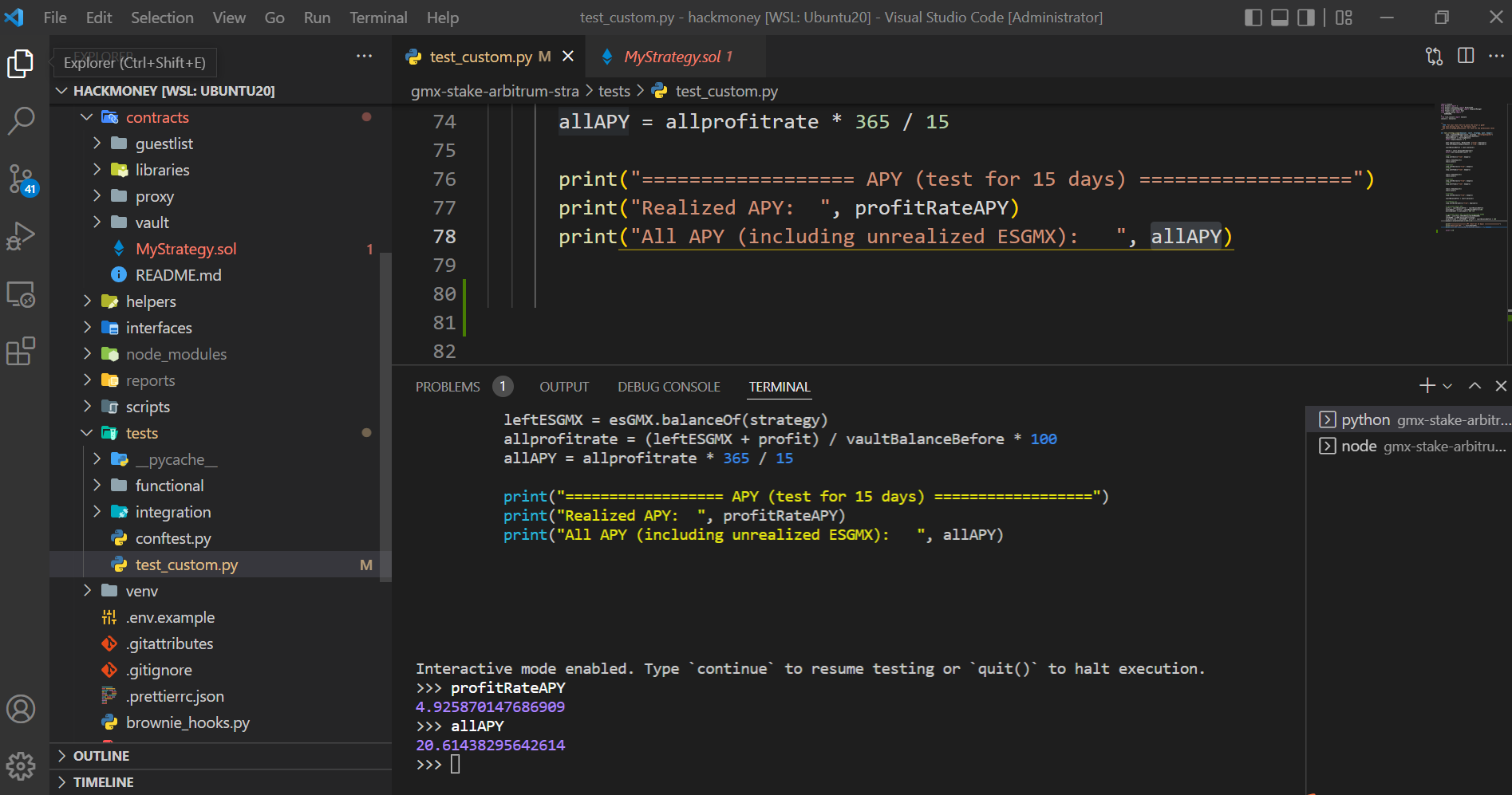This screenshot has height=795, width=1512.
Task: Toggle the secondary side bar layout icon
Action: [x=1306, y=18]
